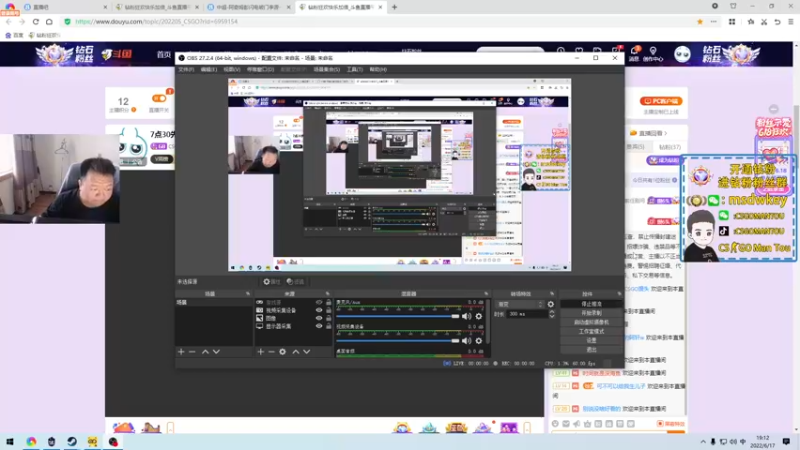
Task: Click the browser address bar URL
Action: click(x=156, y=21)
